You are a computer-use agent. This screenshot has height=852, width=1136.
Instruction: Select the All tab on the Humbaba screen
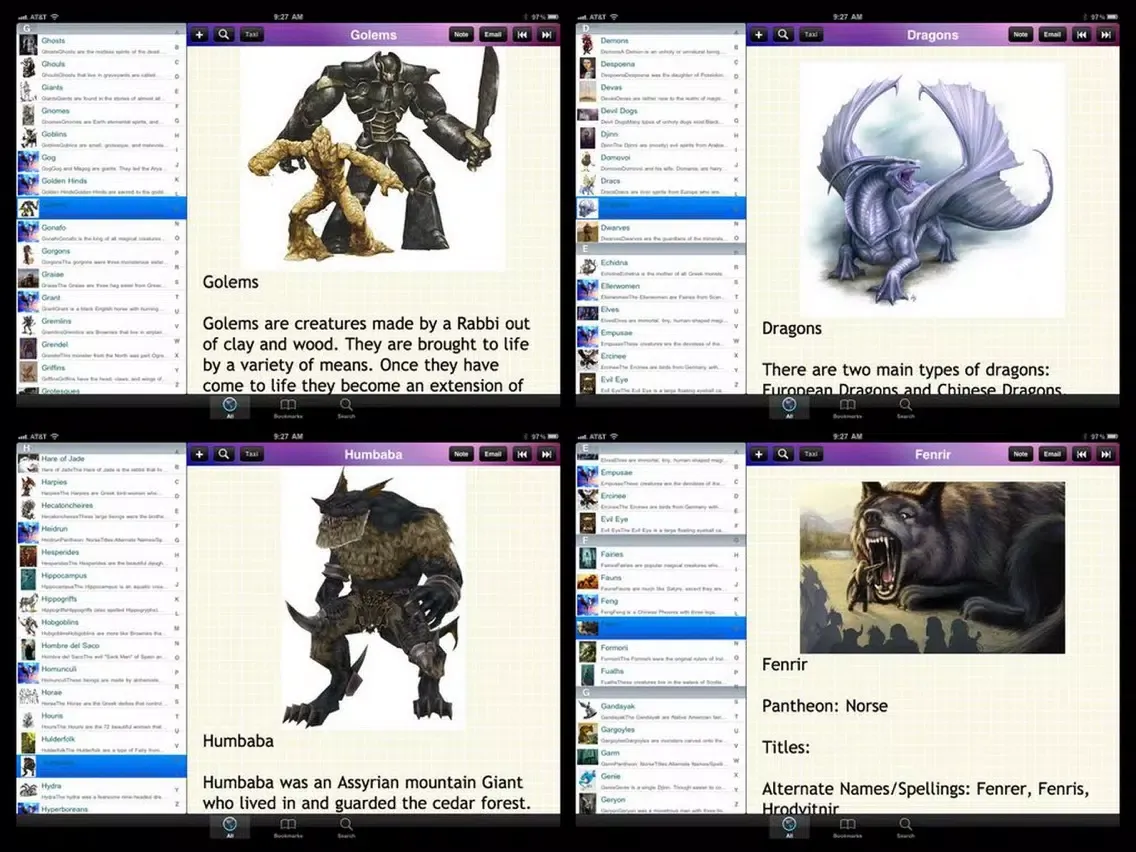pyautogui.click(x=230, y=827)
